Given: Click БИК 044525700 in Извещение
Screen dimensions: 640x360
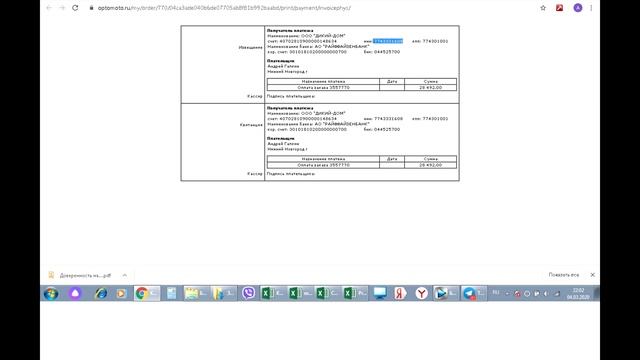Looking at the screenshot, I should click(x=382, y=52).
